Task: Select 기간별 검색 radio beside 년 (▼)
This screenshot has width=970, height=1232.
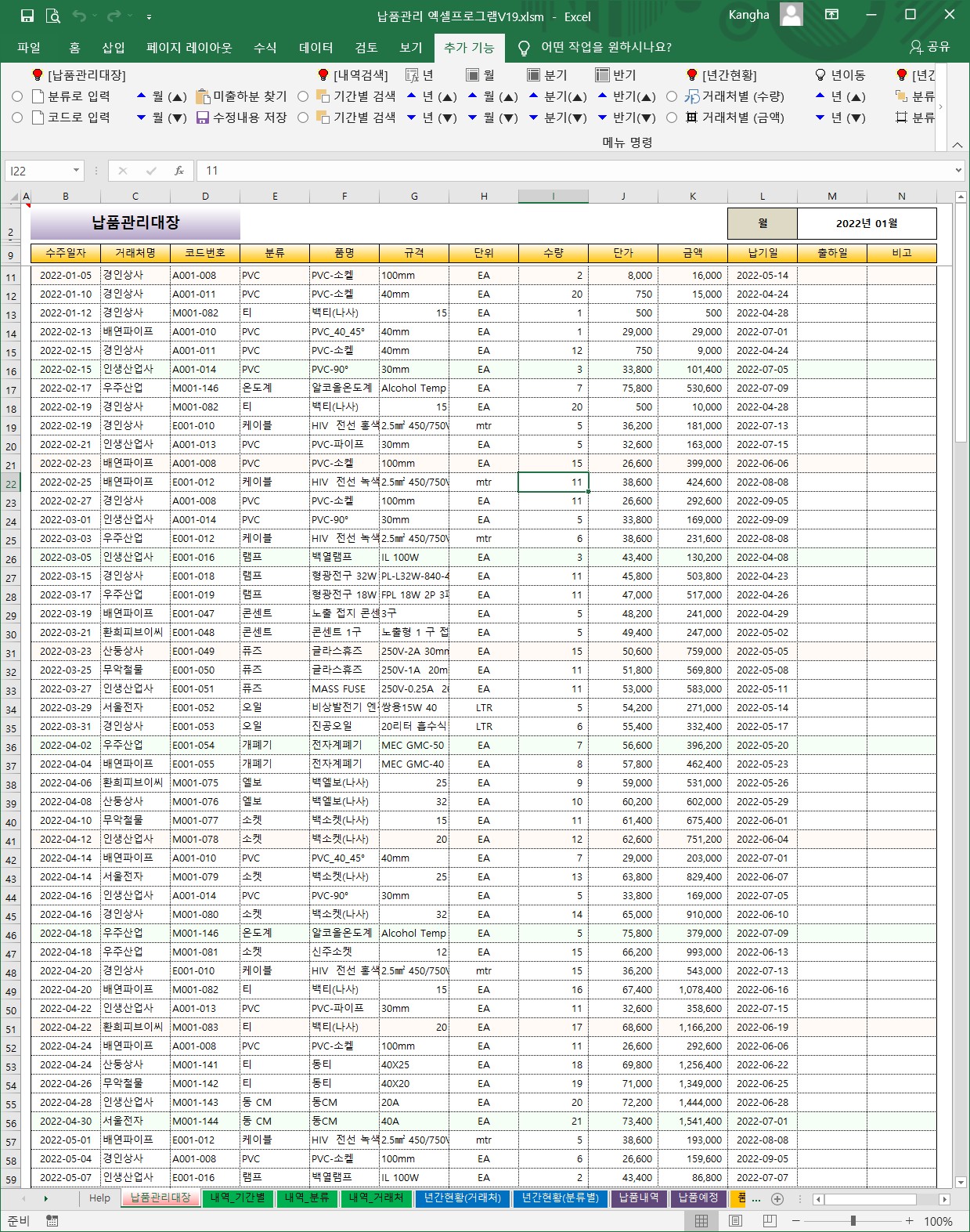Action: click(303, 117)
